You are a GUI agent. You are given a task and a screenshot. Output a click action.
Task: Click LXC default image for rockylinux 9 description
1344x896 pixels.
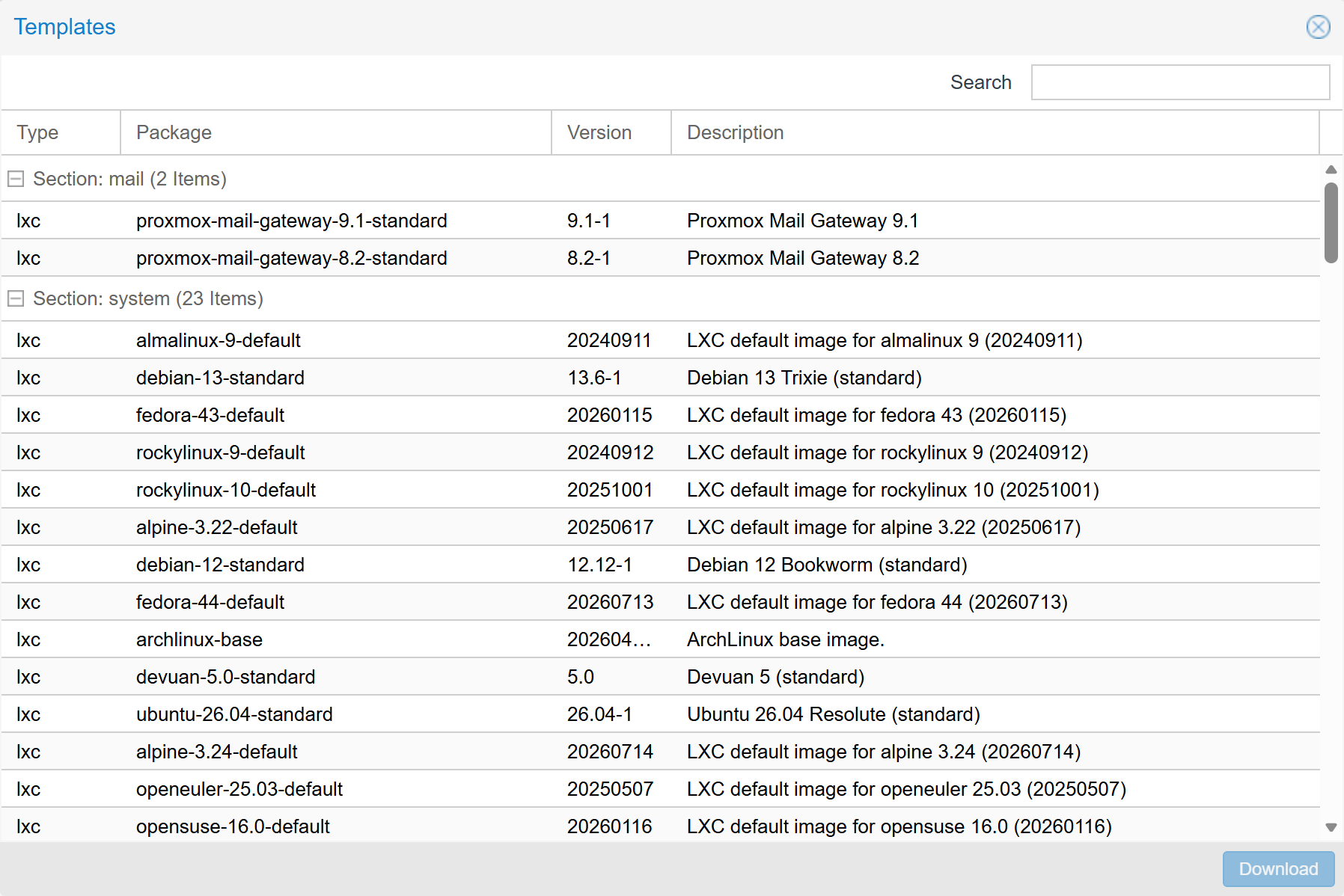(888, 452)
